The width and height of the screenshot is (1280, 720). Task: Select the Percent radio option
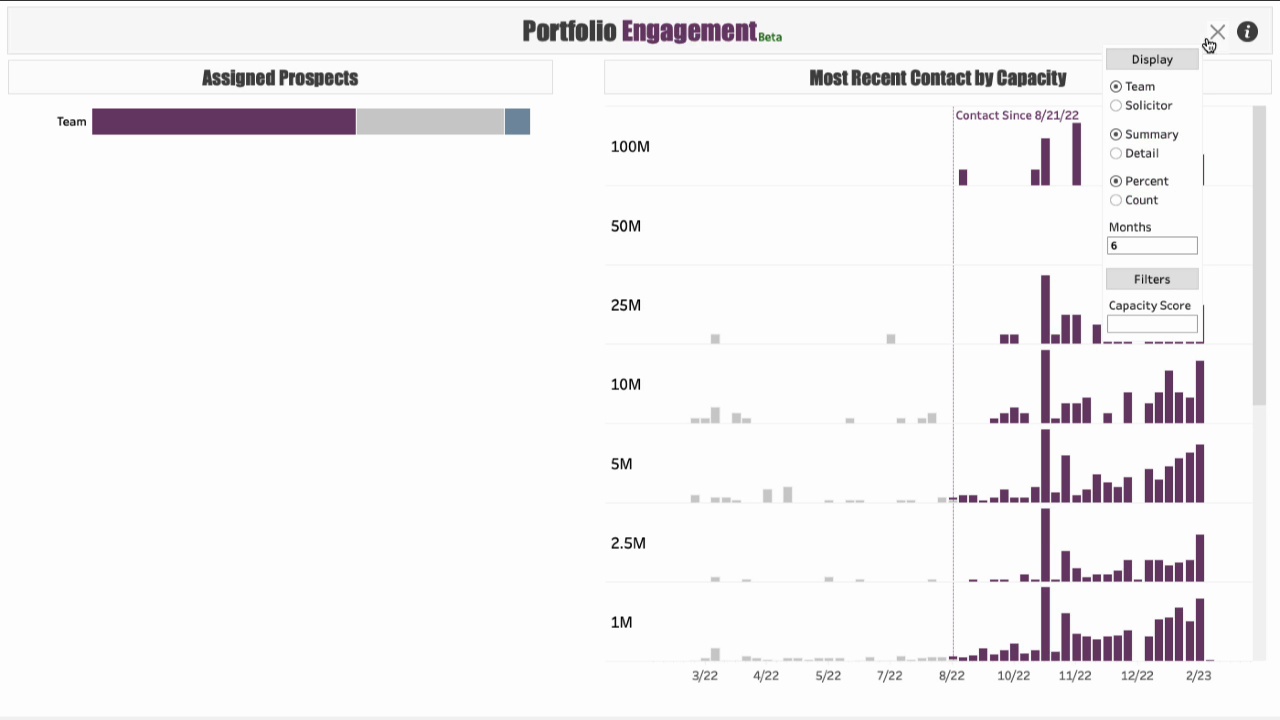tap(1116, 182)
